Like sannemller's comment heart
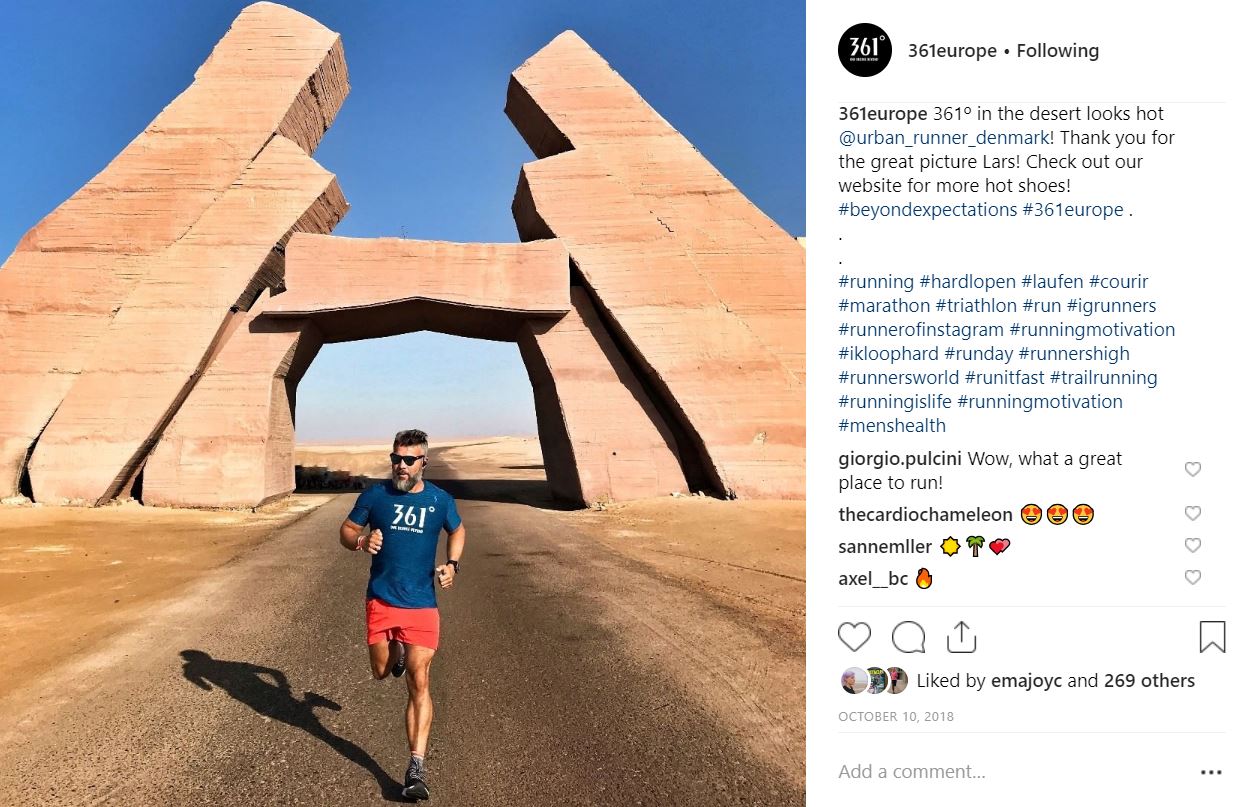 pos(1192,545)
